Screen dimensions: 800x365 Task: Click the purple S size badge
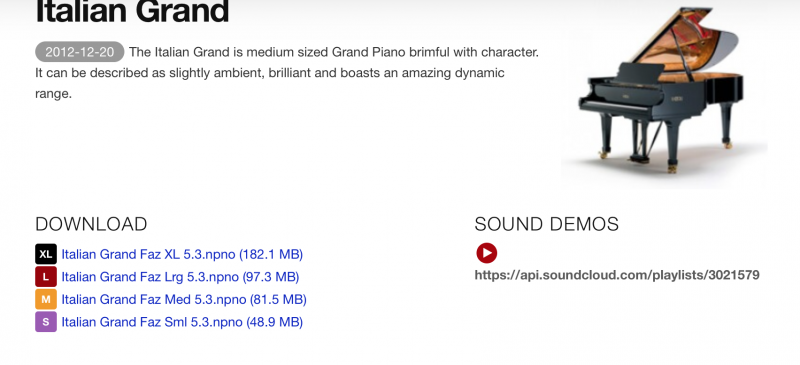click(x=46, y=322)
